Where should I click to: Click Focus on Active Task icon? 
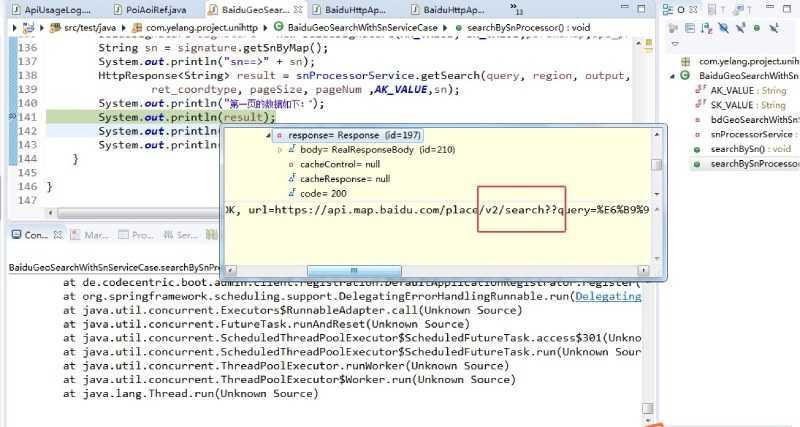[x=673, y=28]
